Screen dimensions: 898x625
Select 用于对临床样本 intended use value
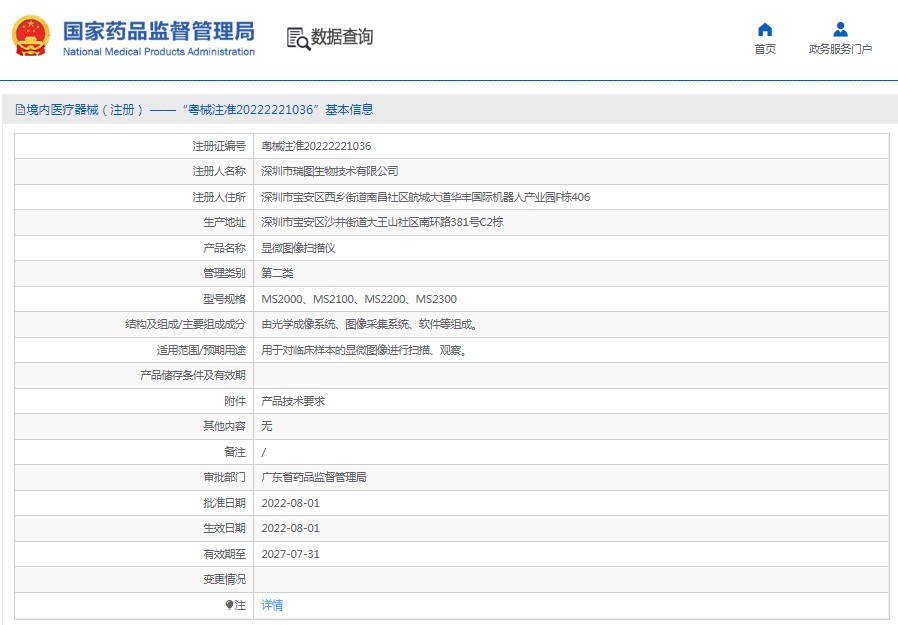(364, 350)
